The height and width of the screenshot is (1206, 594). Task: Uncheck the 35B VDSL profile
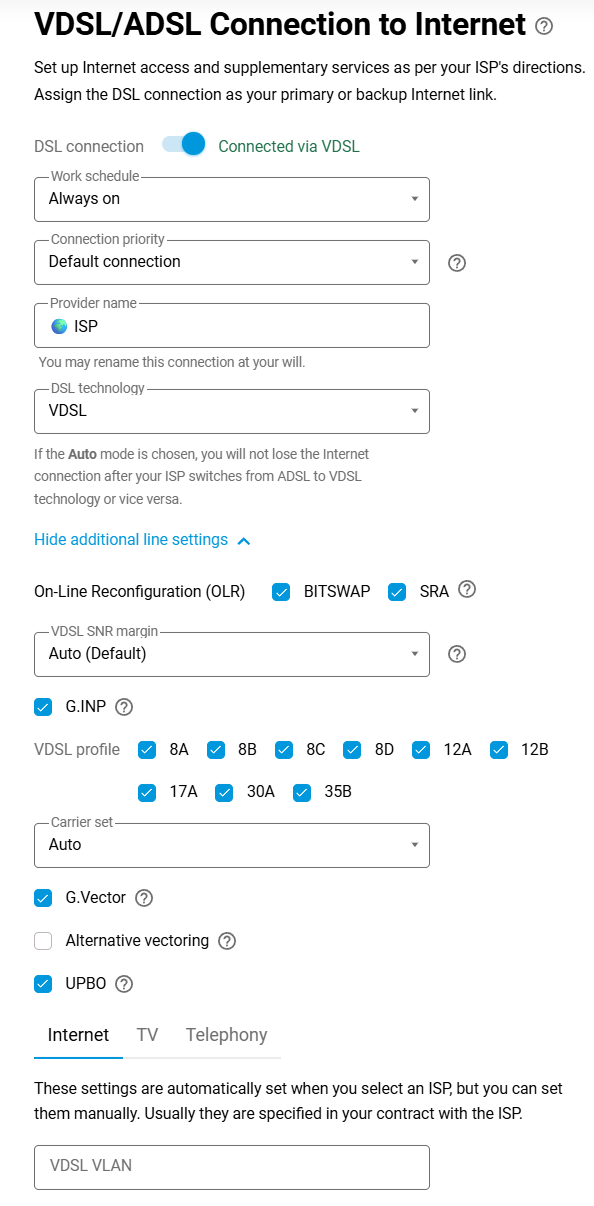point(301,792)
